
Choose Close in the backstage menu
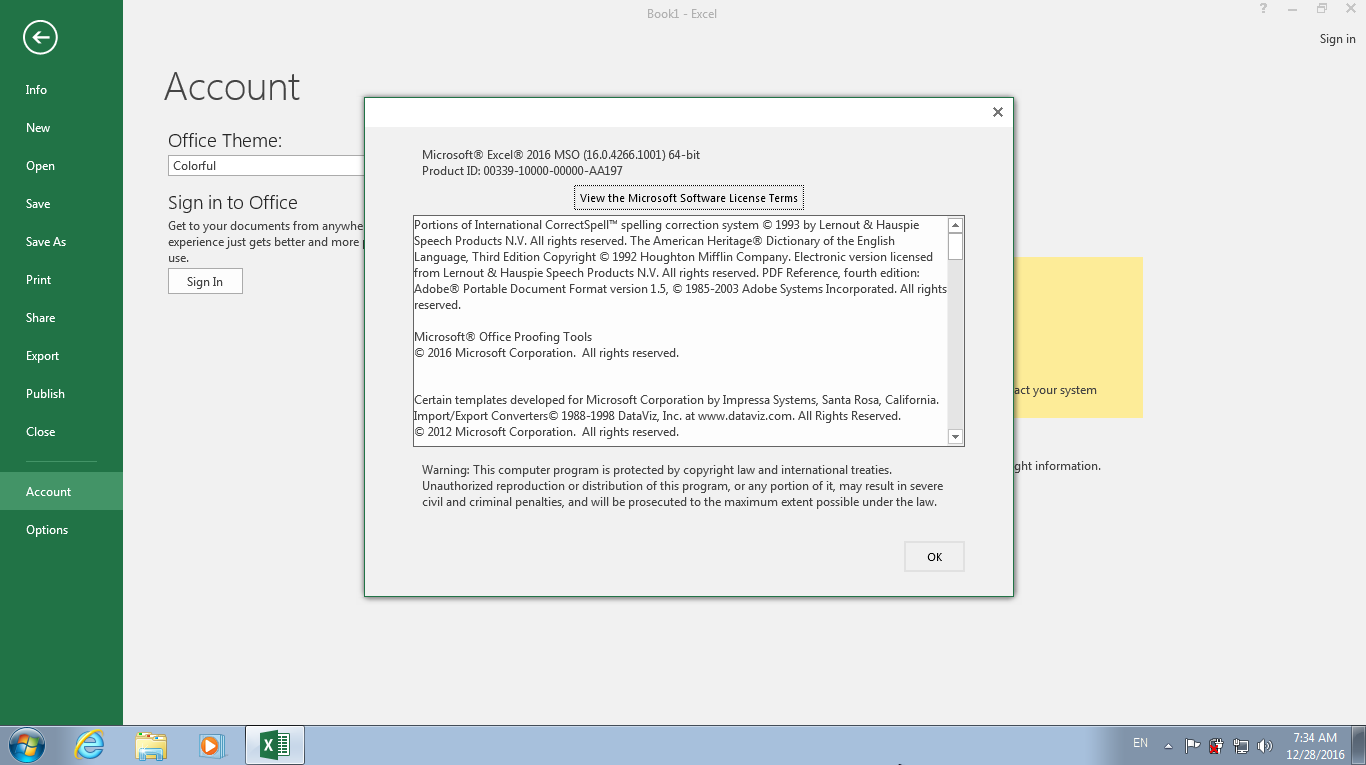click(x=61, y=432)
